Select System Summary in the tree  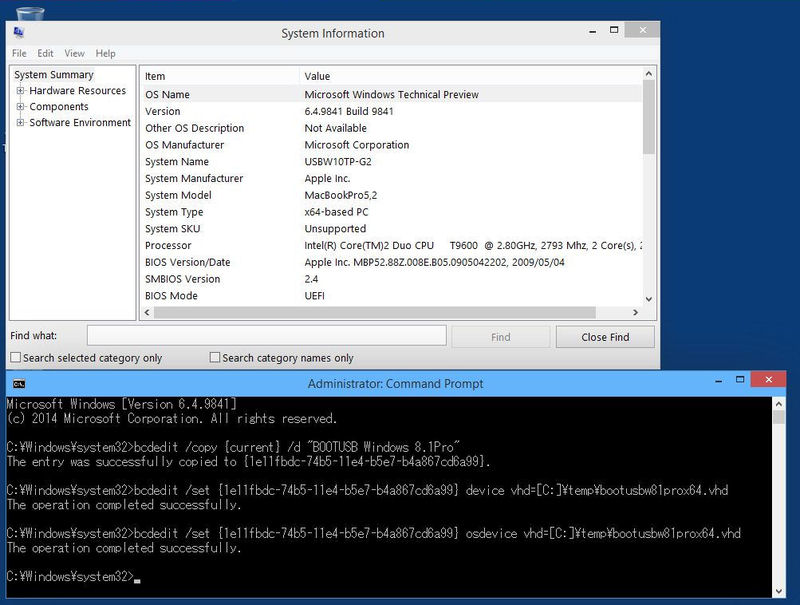[54, 75]
